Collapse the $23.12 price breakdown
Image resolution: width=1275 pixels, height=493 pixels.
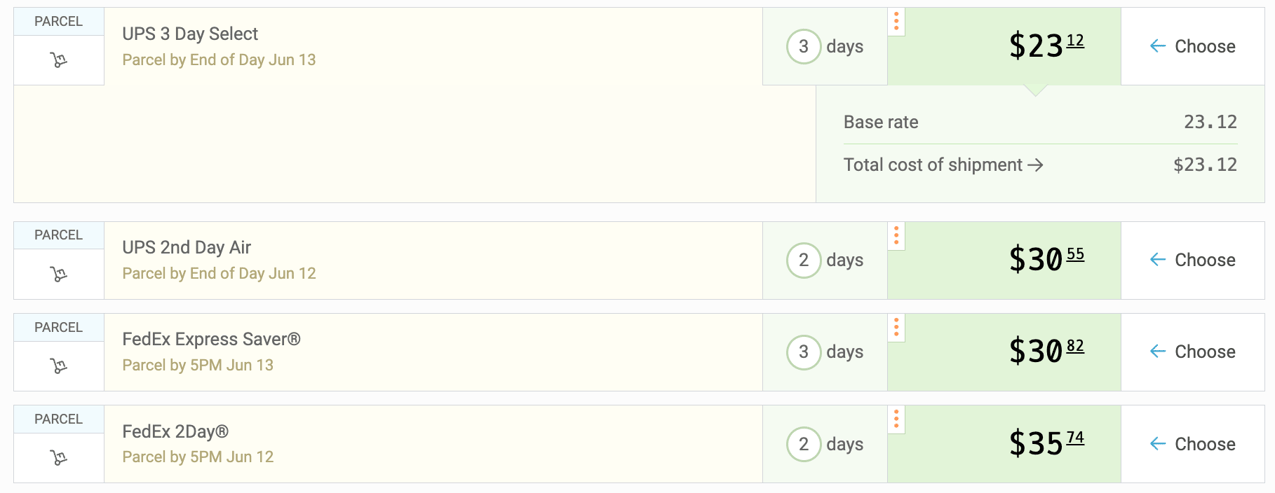(1045, 46)
